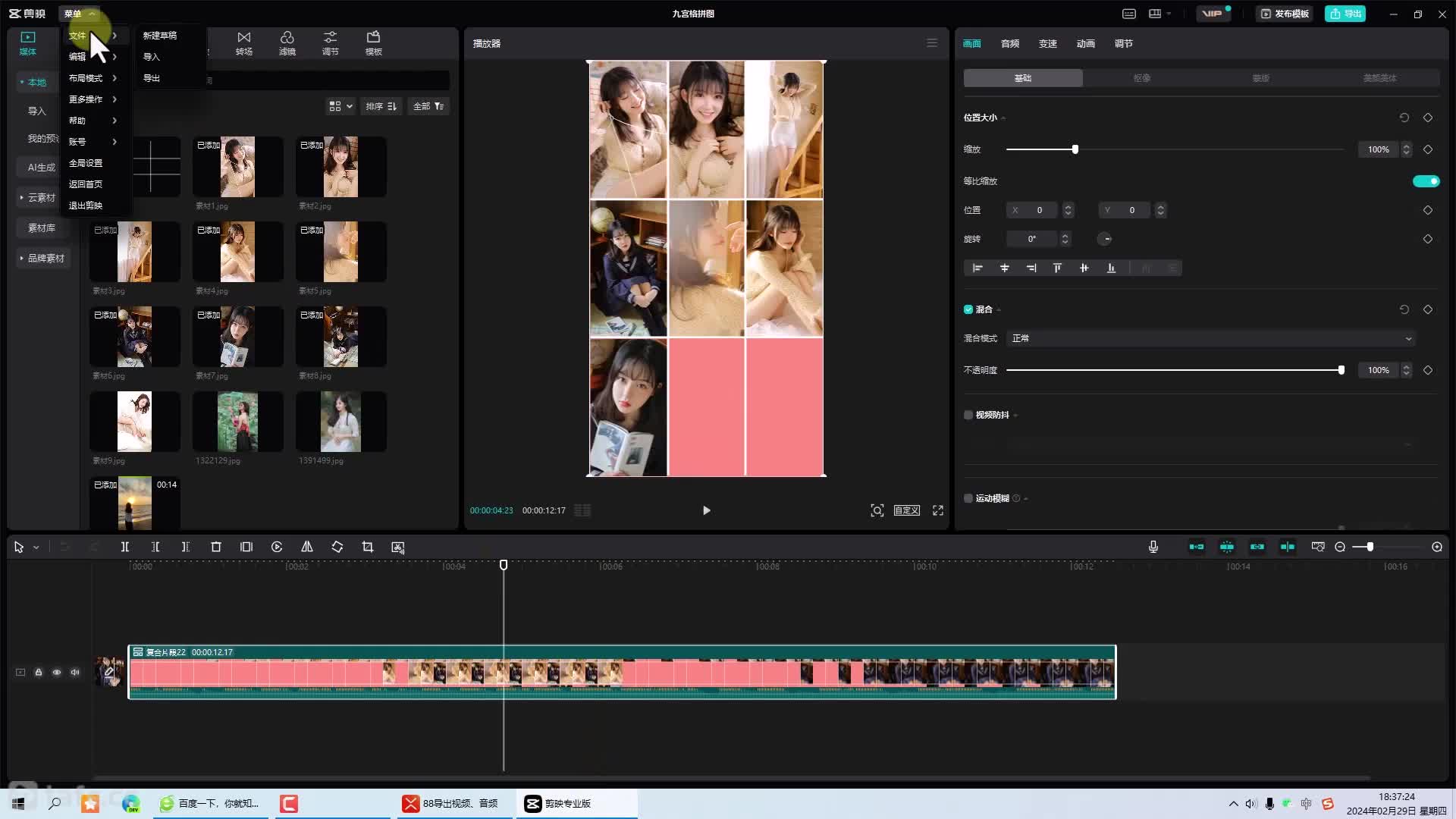Viewport: 1456px width, 819px height.
Task: Choose 新建草稿 from file submenu
Action: pos(160,36)
